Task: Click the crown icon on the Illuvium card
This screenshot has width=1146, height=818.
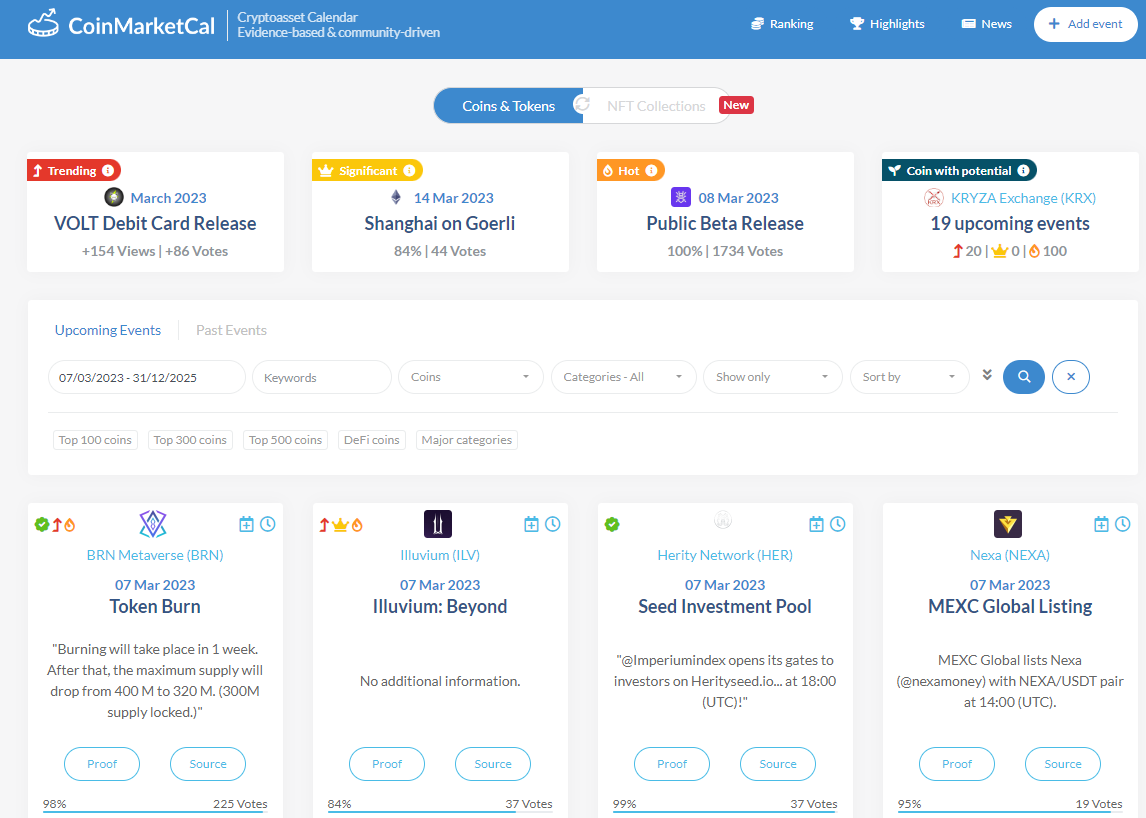Action: pos(340,525)
